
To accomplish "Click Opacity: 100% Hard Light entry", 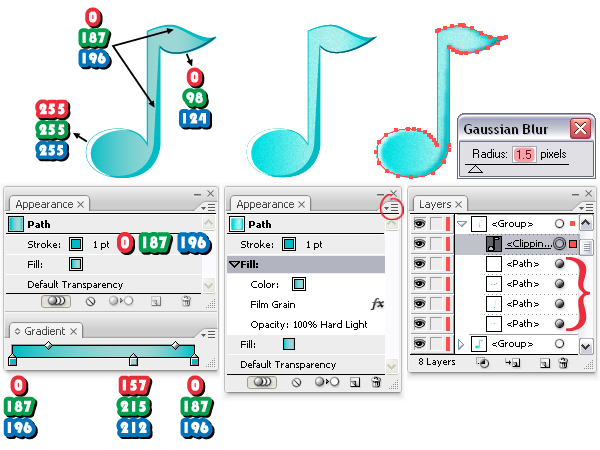I will click(x=309, y=324).
